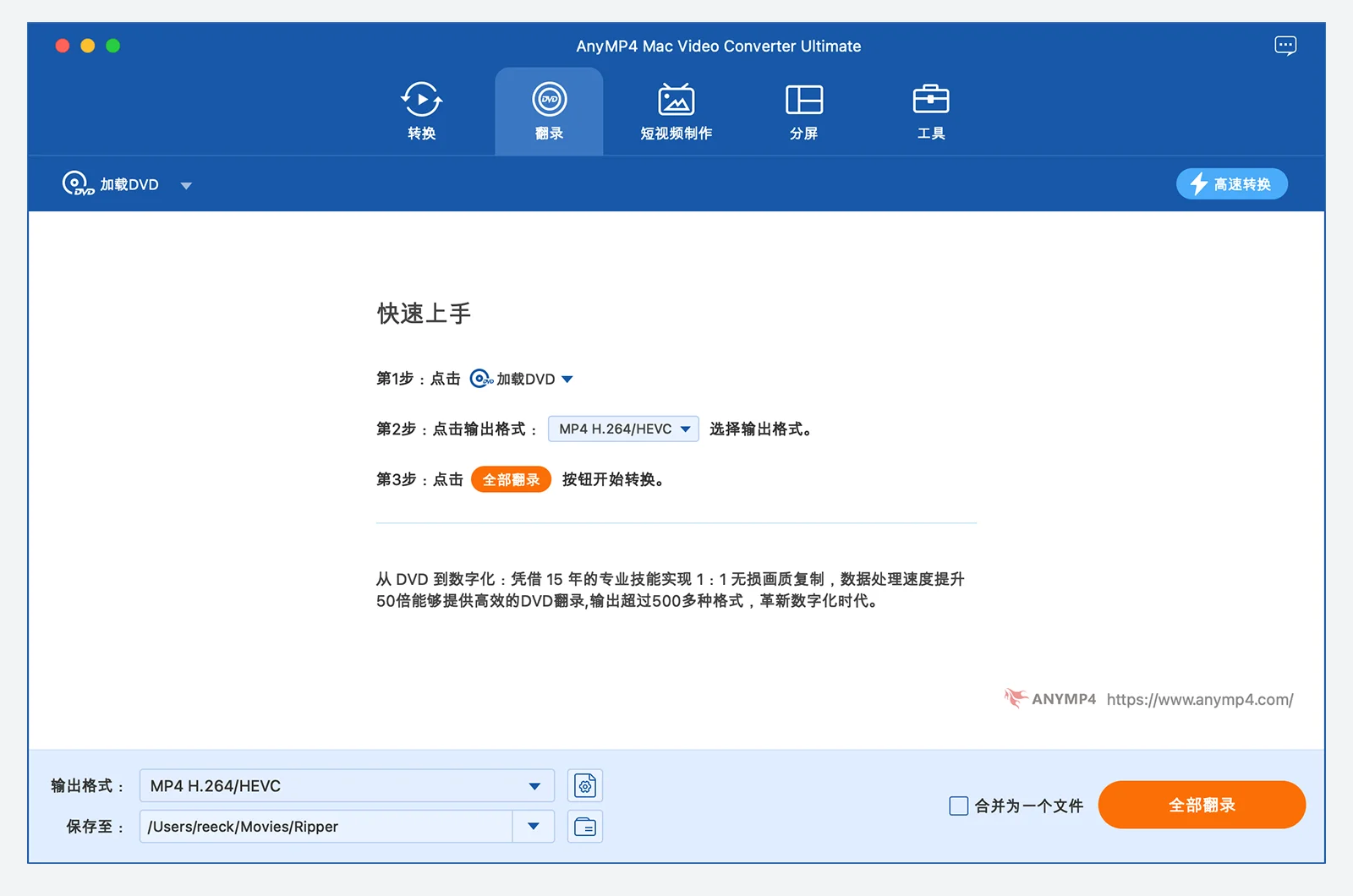The image size is (1353, 896).
Task: Click the orange Rip All pill in step 3
Action: pos(511,480)
